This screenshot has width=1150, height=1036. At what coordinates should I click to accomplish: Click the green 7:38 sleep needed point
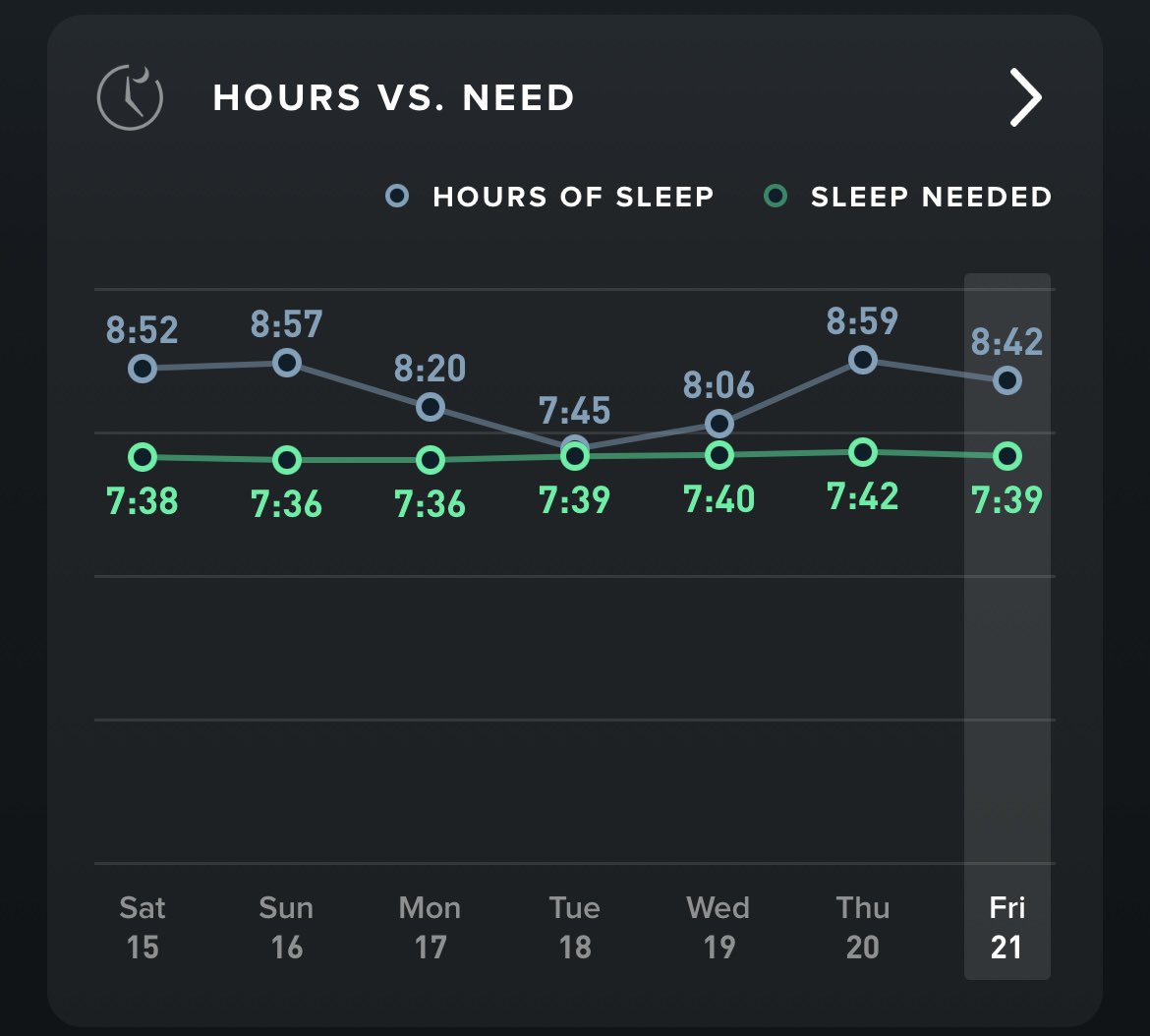[x=143, y=457]
